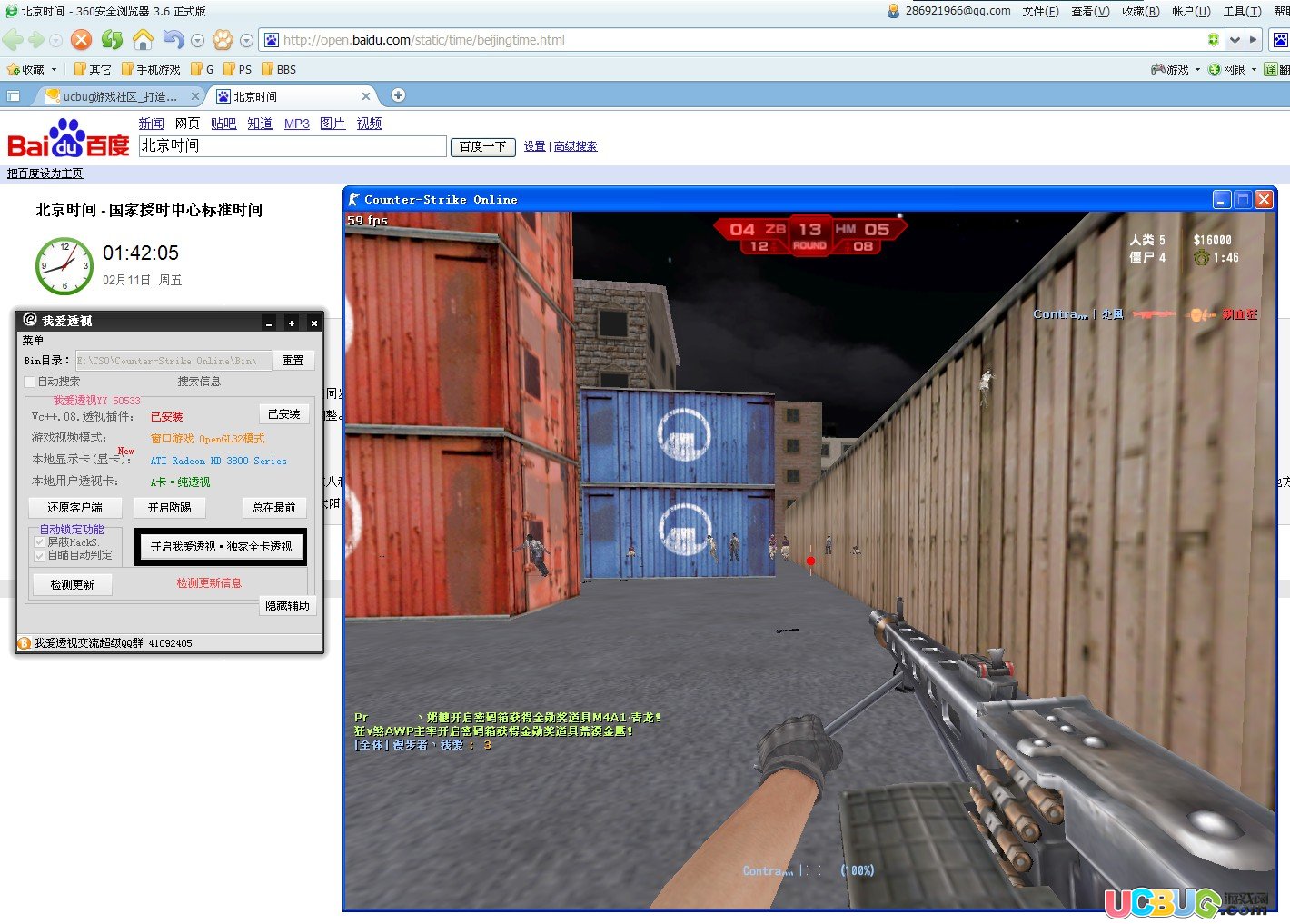Open the 查看(V) menu
Viewport: 1290px width, 924px height.
click(x=1091, y=11)
